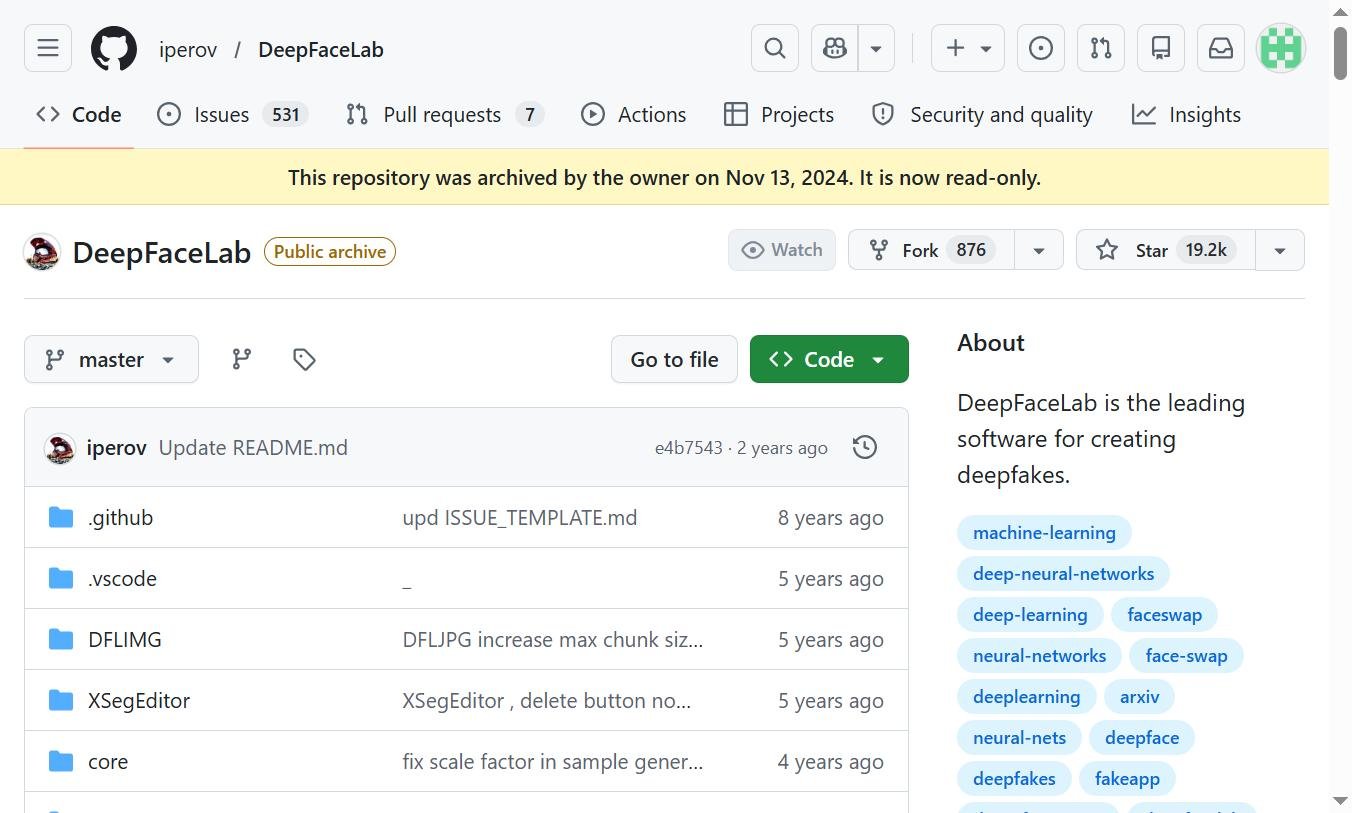The image size is (1352, 813).
Task: Open commit hash e4b7543
Action: coord(689,448)
